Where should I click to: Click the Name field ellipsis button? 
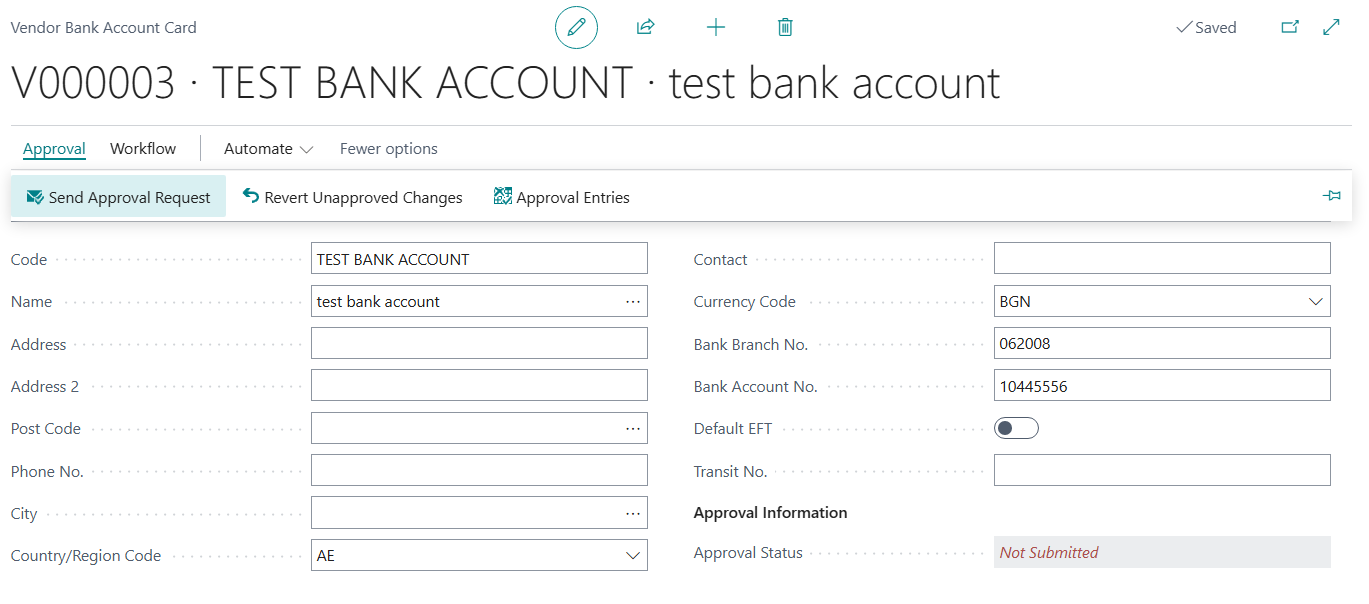[632, 301]
